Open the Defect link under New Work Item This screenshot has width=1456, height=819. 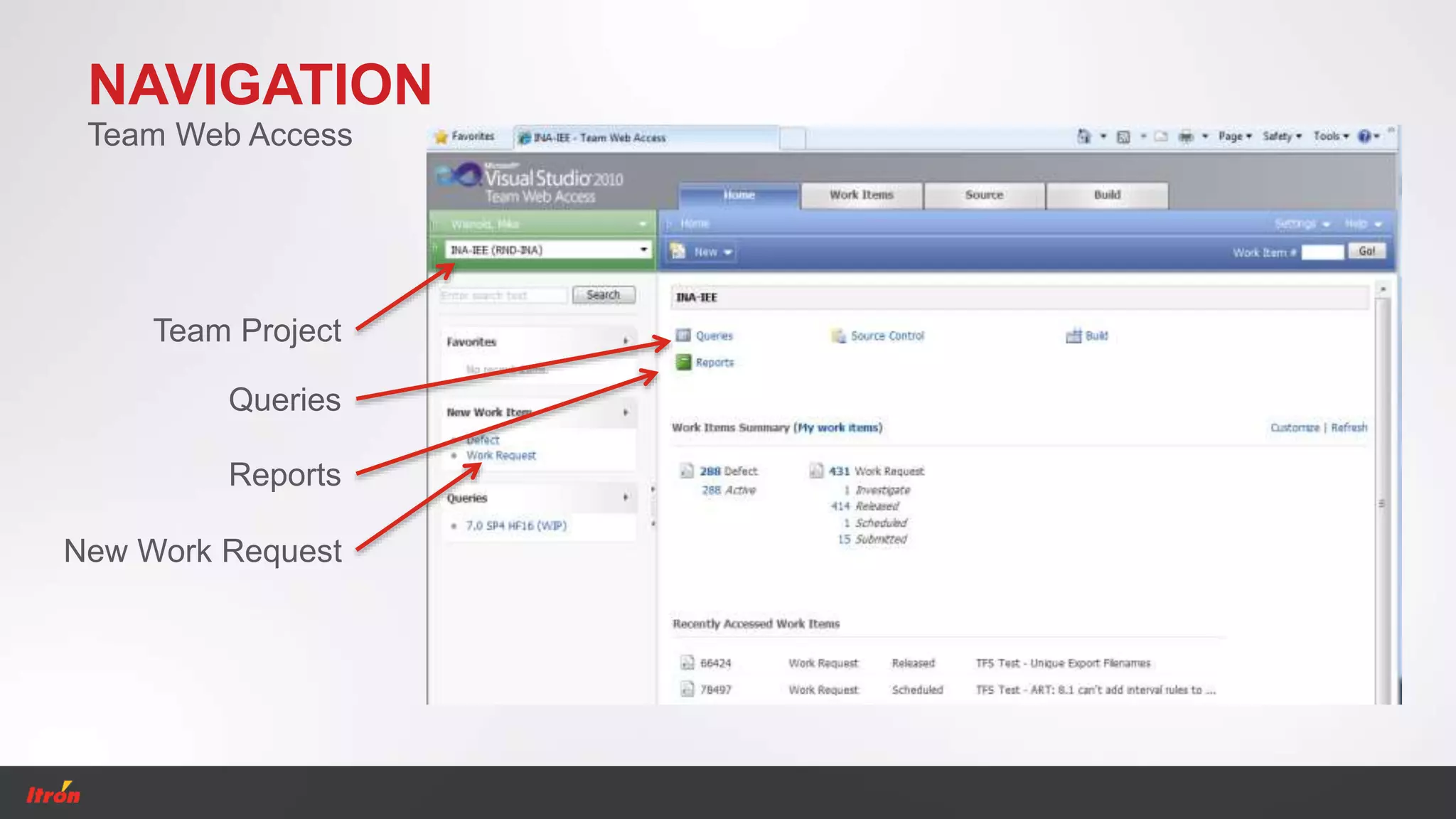pyautogui.click(x=483, y=440)
